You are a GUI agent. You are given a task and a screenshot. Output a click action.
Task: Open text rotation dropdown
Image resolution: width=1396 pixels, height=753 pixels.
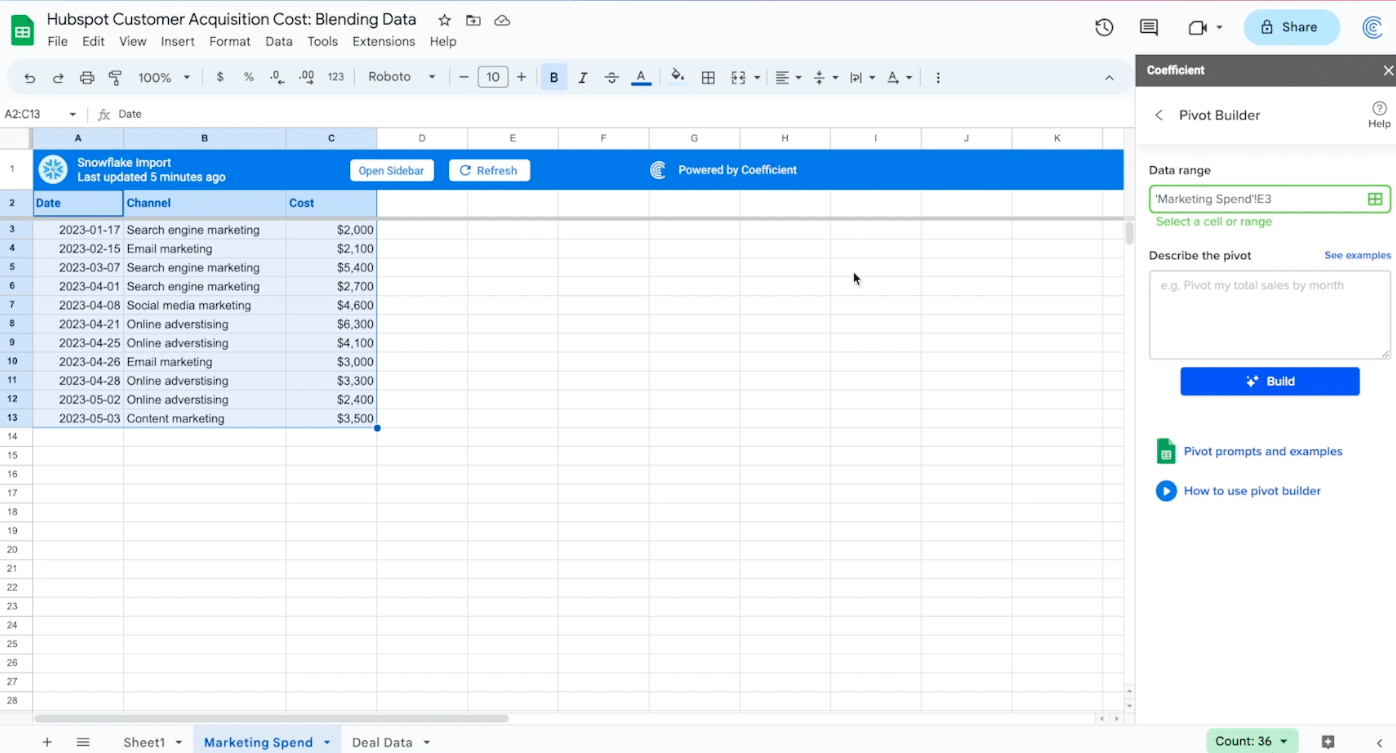[900, 77]
